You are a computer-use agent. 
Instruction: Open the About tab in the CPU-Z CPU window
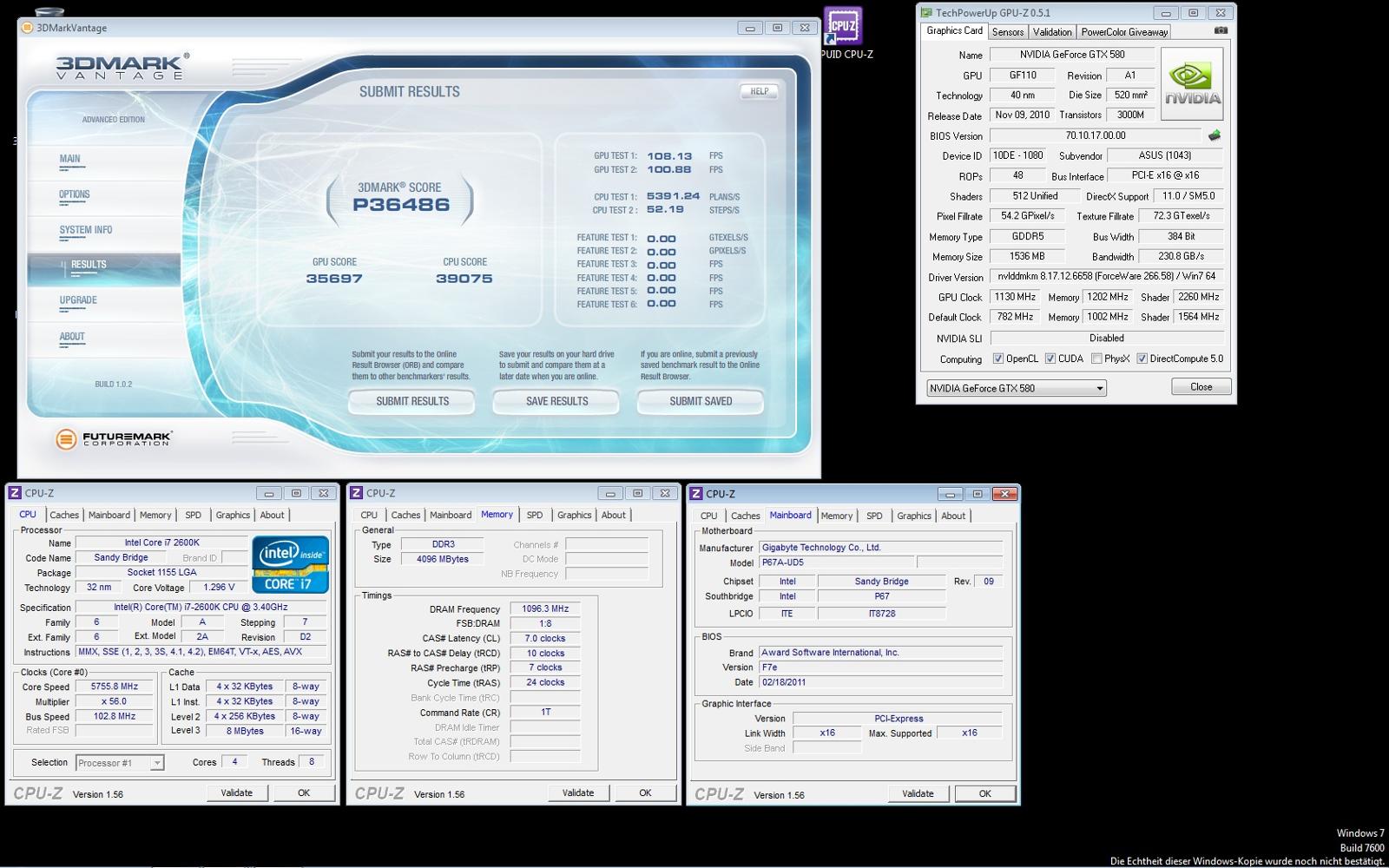pos(272,515)
